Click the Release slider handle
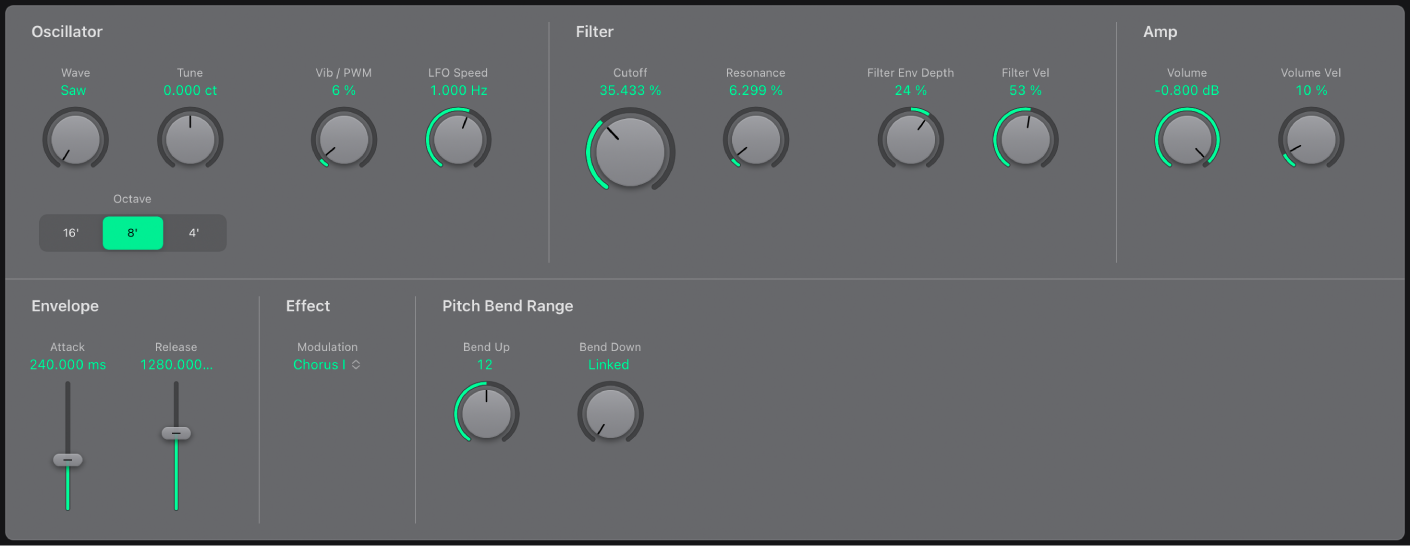 pyautogui.click(x=176, y=433)
